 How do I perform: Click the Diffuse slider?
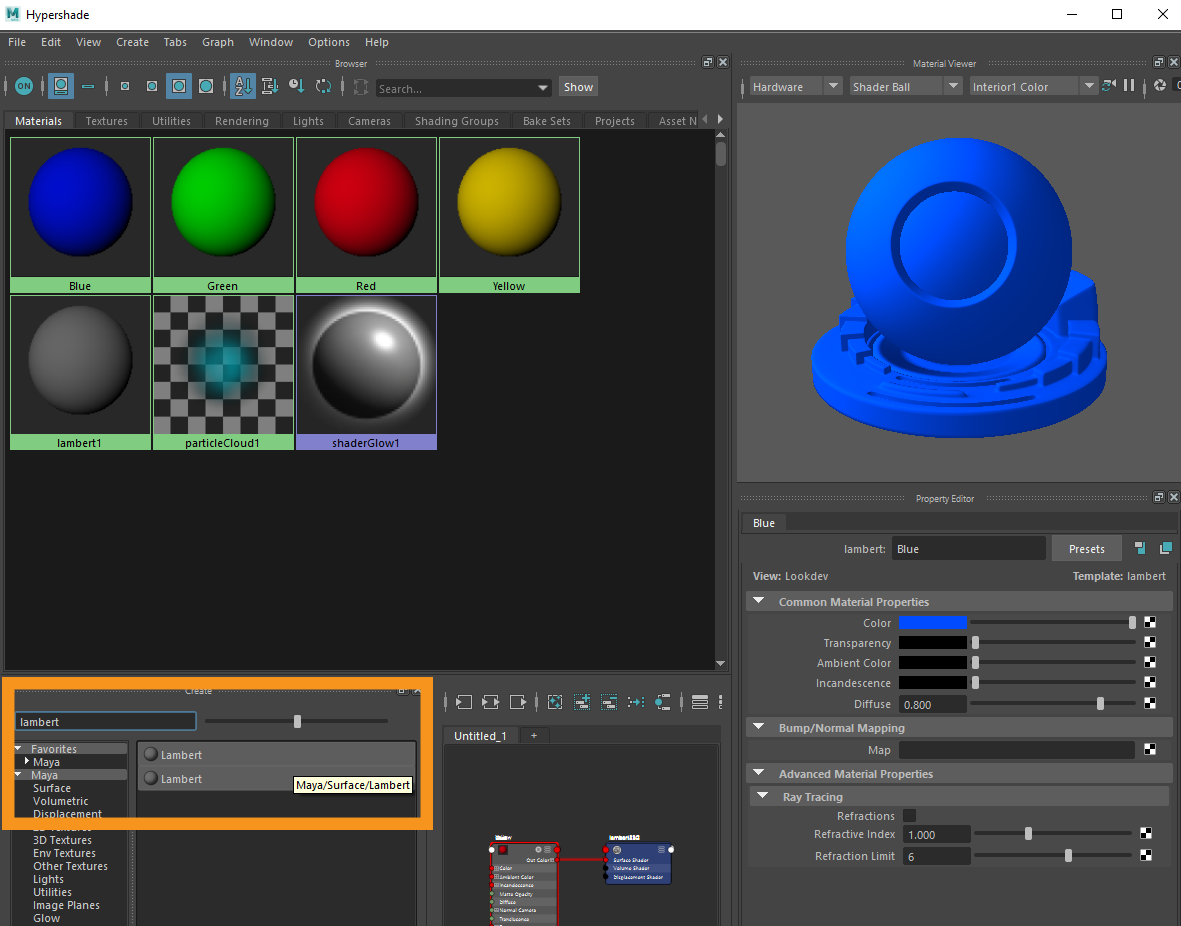click(x=1052, y=704)
